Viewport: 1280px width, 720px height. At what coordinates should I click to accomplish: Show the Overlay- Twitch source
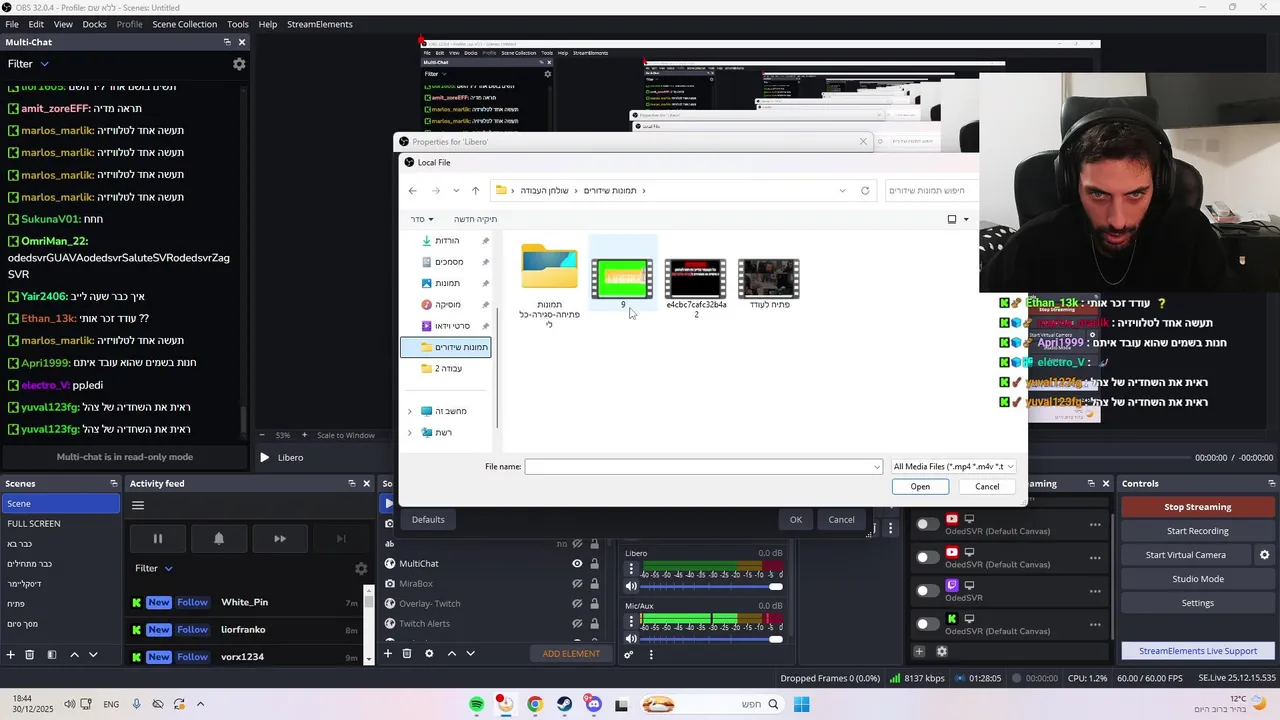tap(577, 603)
